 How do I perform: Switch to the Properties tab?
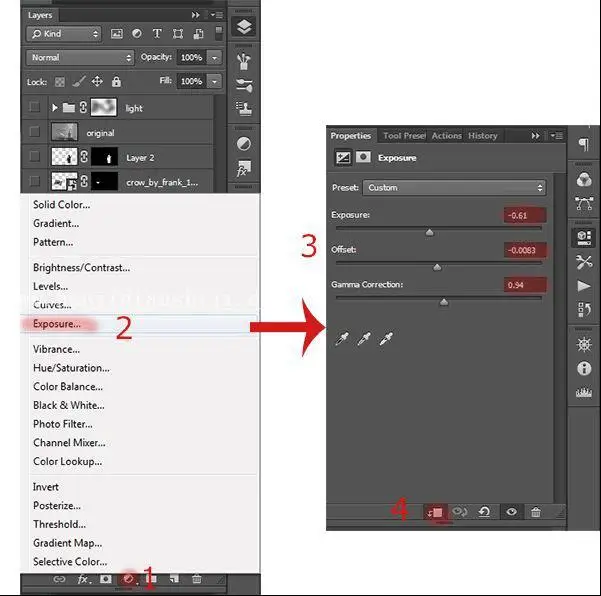[x=351, y=136]
